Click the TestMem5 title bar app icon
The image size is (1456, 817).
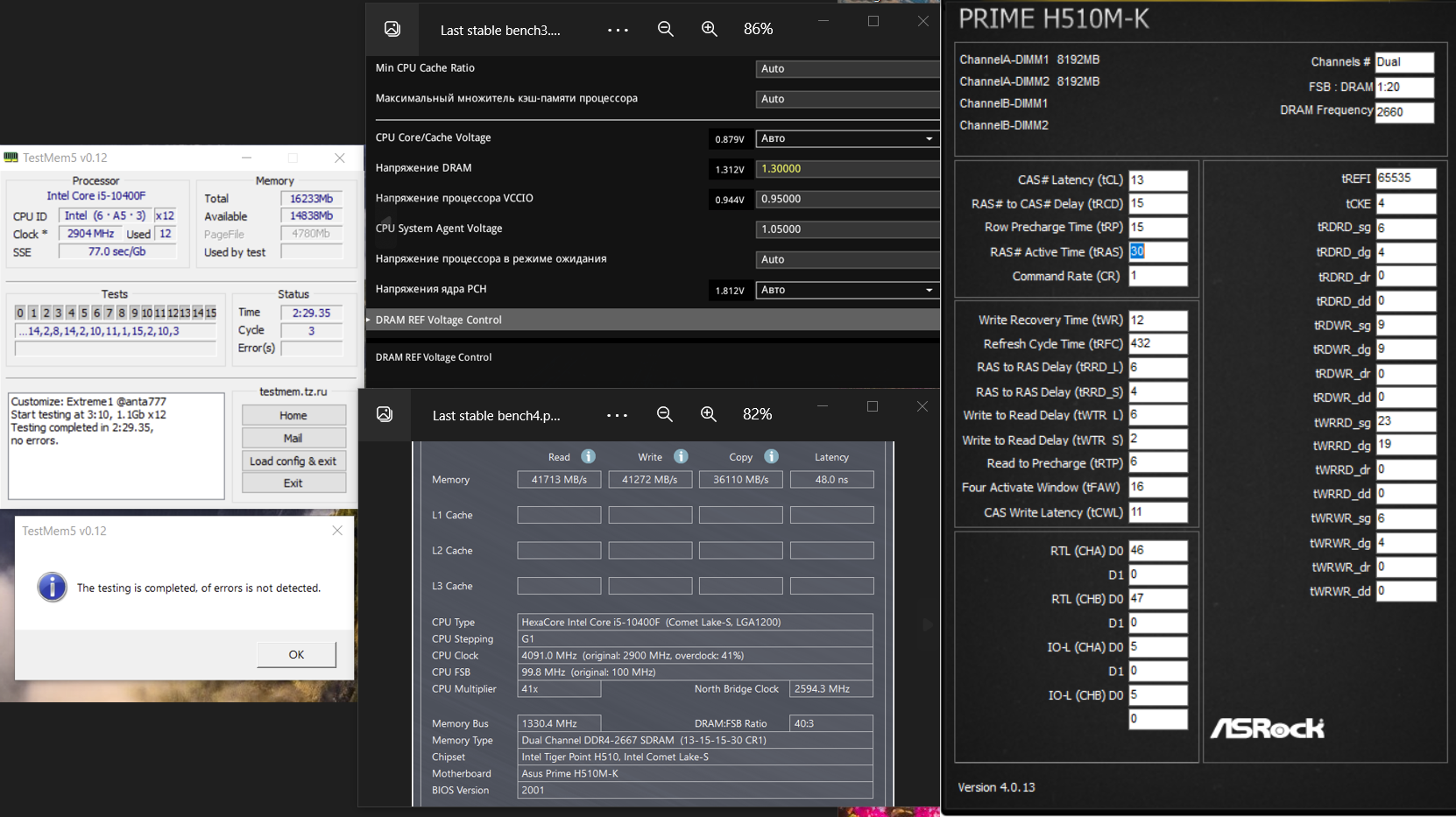[x=11, y=158]
